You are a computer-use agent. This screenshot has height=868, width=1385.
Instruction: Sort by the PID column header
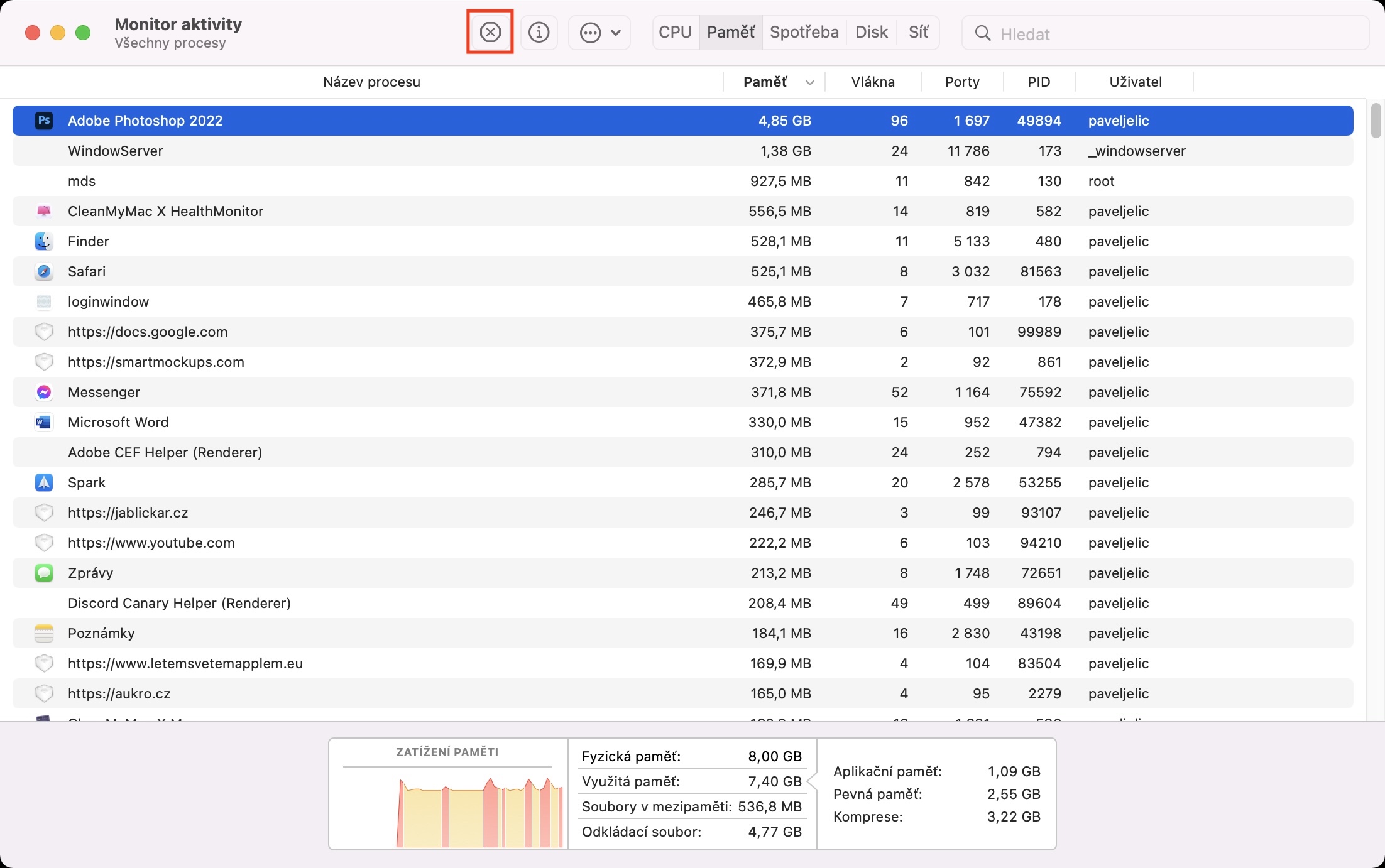[1038, 82]
